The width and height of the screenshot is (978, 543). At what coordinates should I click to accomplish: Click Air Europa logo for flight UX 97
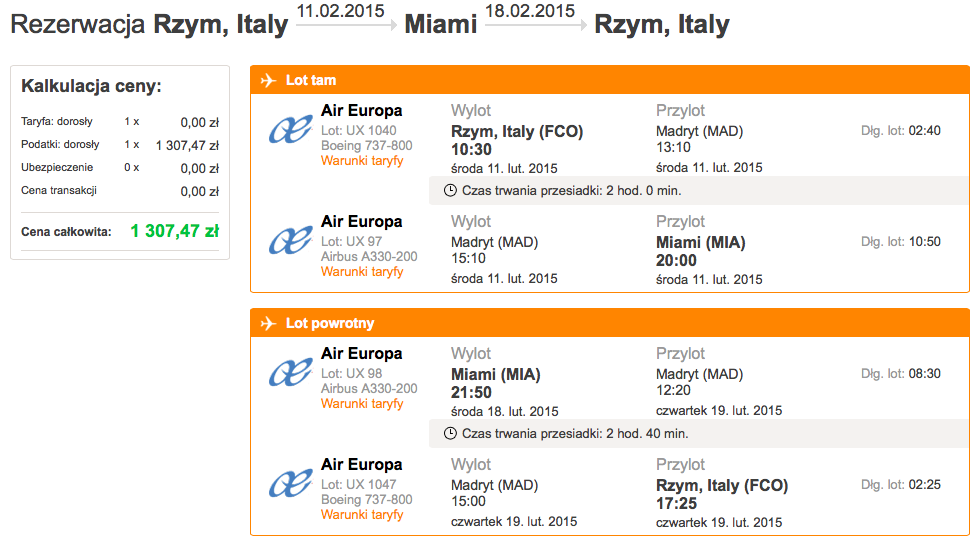point(290,241)
